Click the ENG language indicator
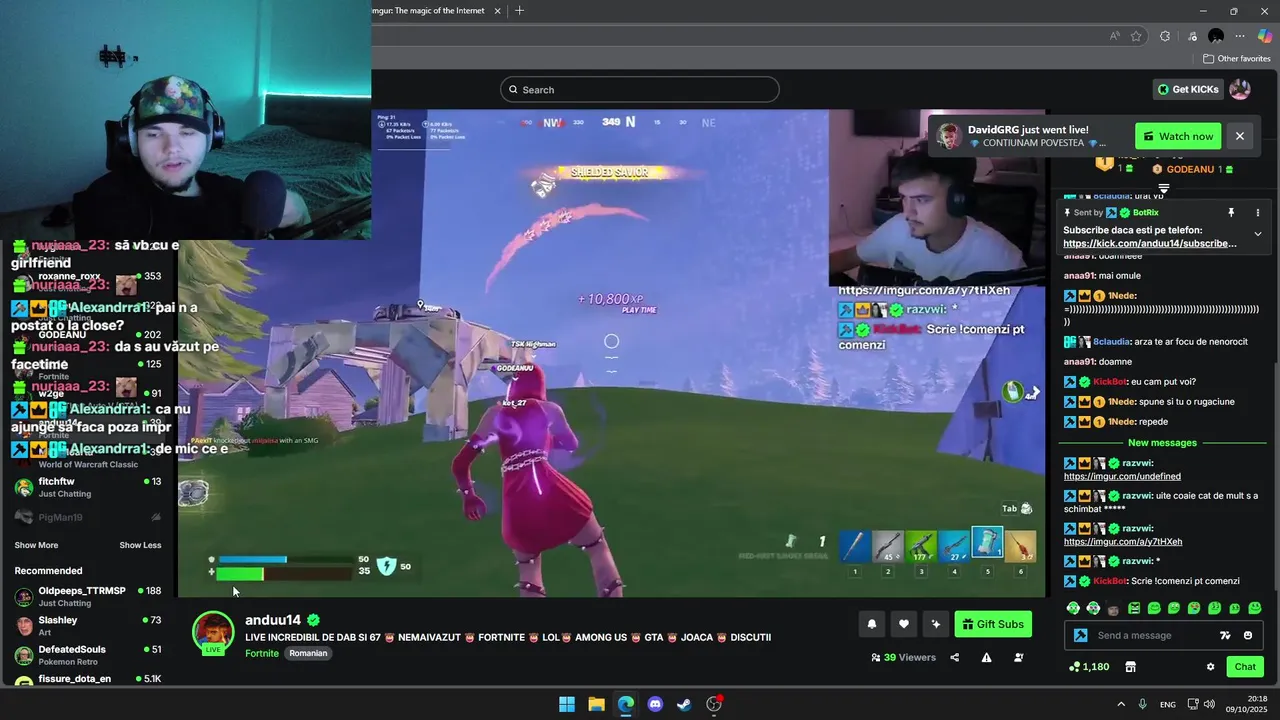 coord(1168,704)
